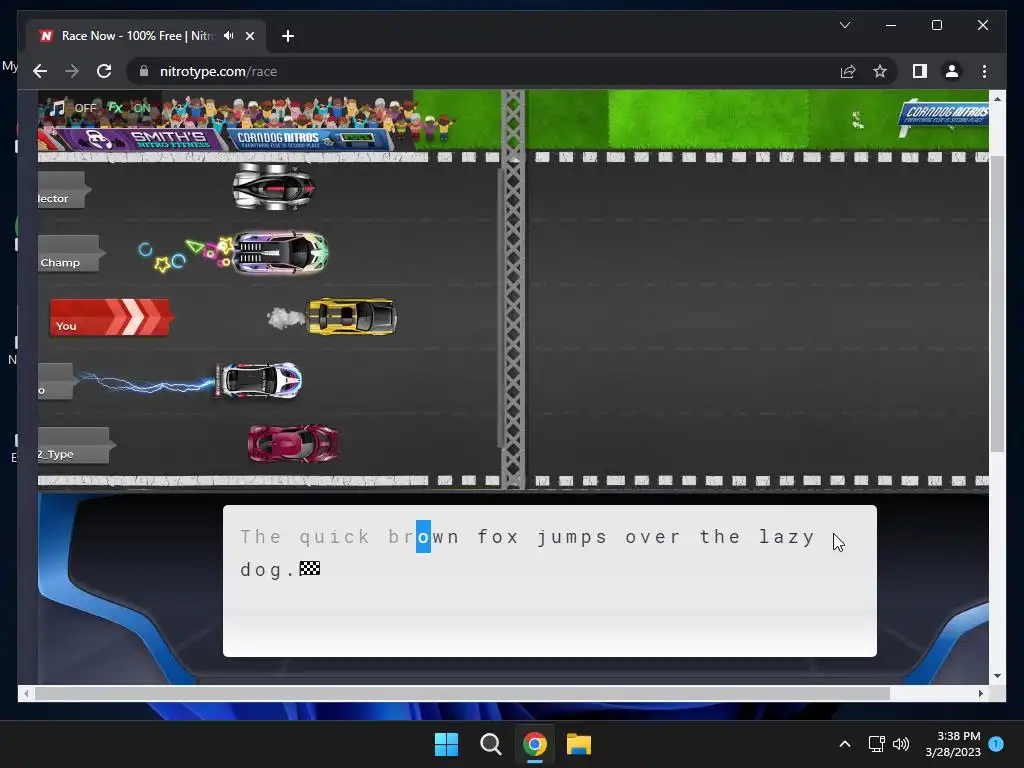Toggle sound effects Fx ON
This screenshot has height=768, width=1024.
coord(129,108)
